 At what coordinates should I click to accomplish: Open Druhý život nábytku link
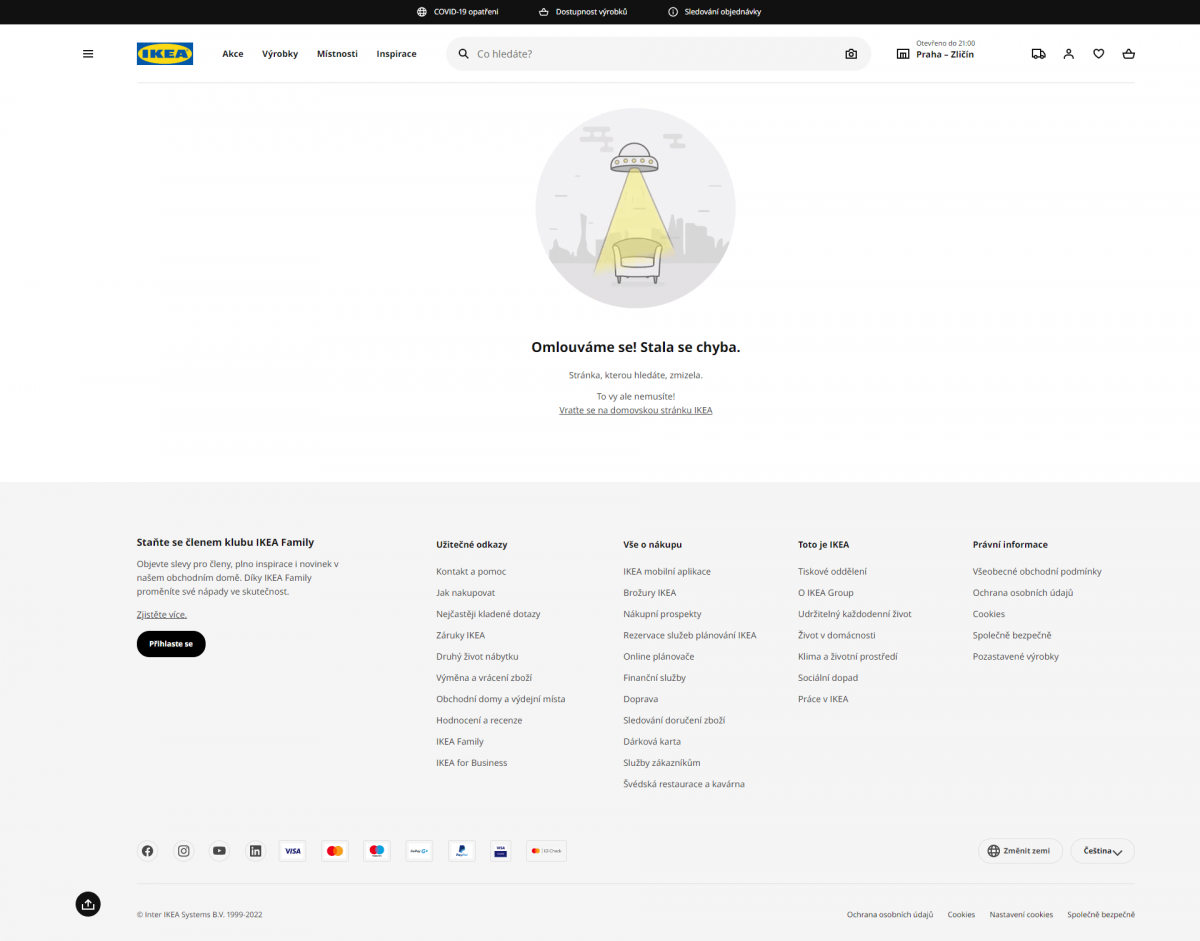click(477, 657)
